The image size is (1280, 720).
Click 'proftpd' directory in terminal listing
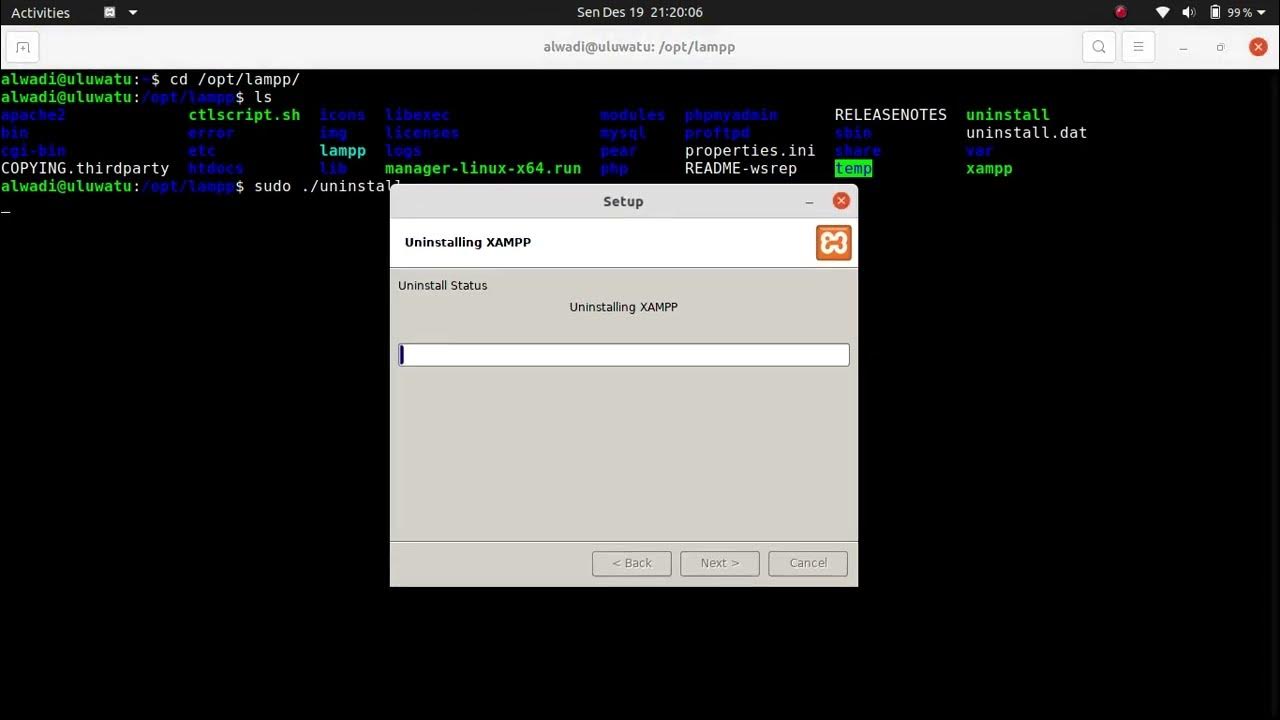717,133
